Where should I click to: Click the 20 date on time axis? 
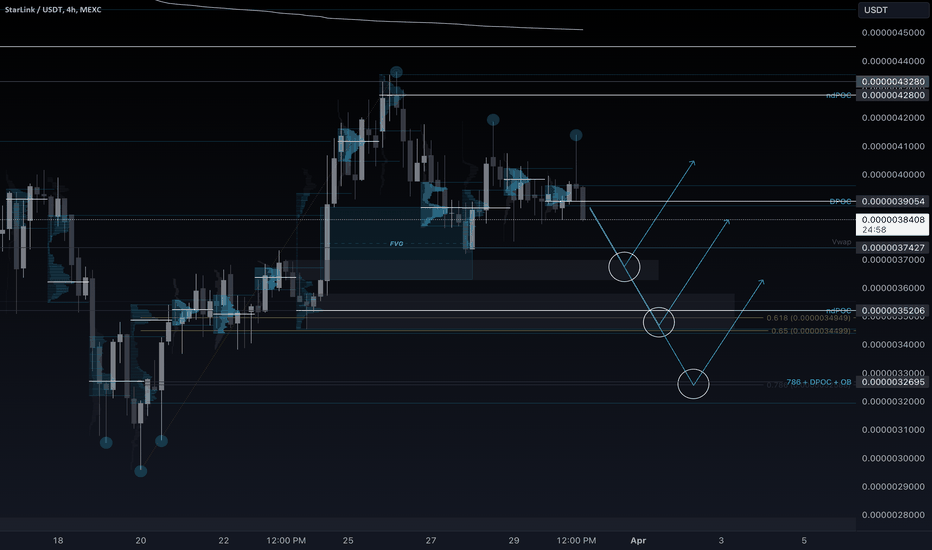point(141,540)
